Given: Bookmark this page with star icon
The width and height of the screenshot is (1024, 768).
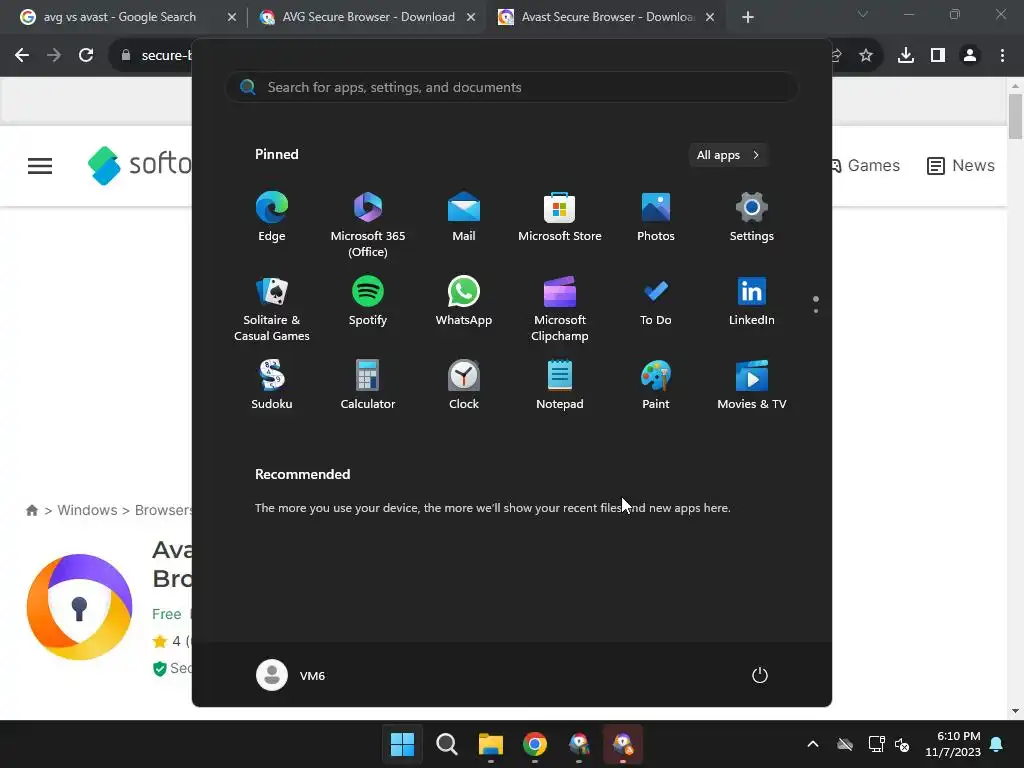Looking at the screenshot, I should point(866,56).
